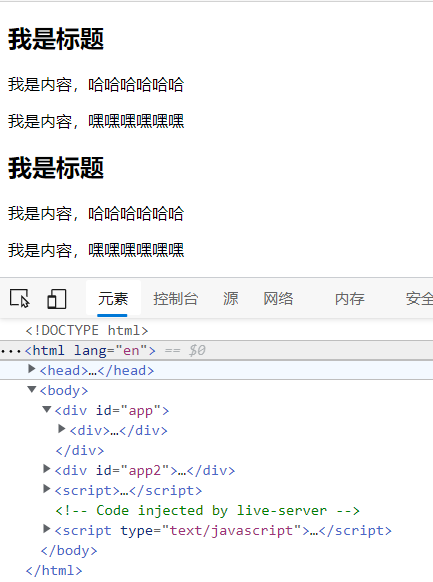Open the 控制台 tab
Image resolution: width=433 pixels, height=582 pixels.
[x=176, y=299]
